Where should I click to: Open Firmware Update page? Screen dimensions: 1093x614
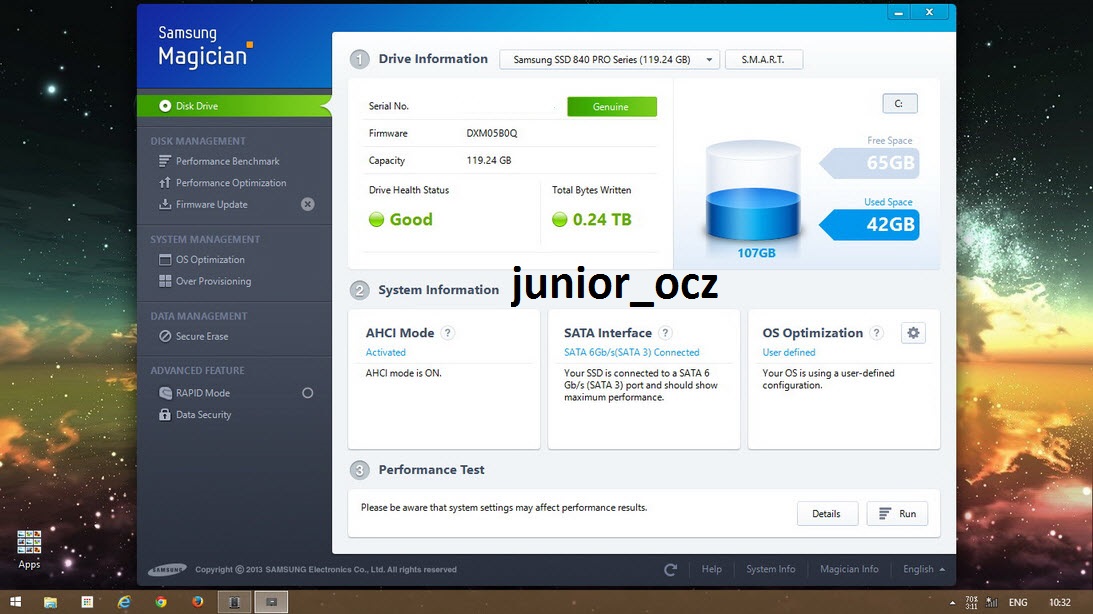(x=211, y=204)
